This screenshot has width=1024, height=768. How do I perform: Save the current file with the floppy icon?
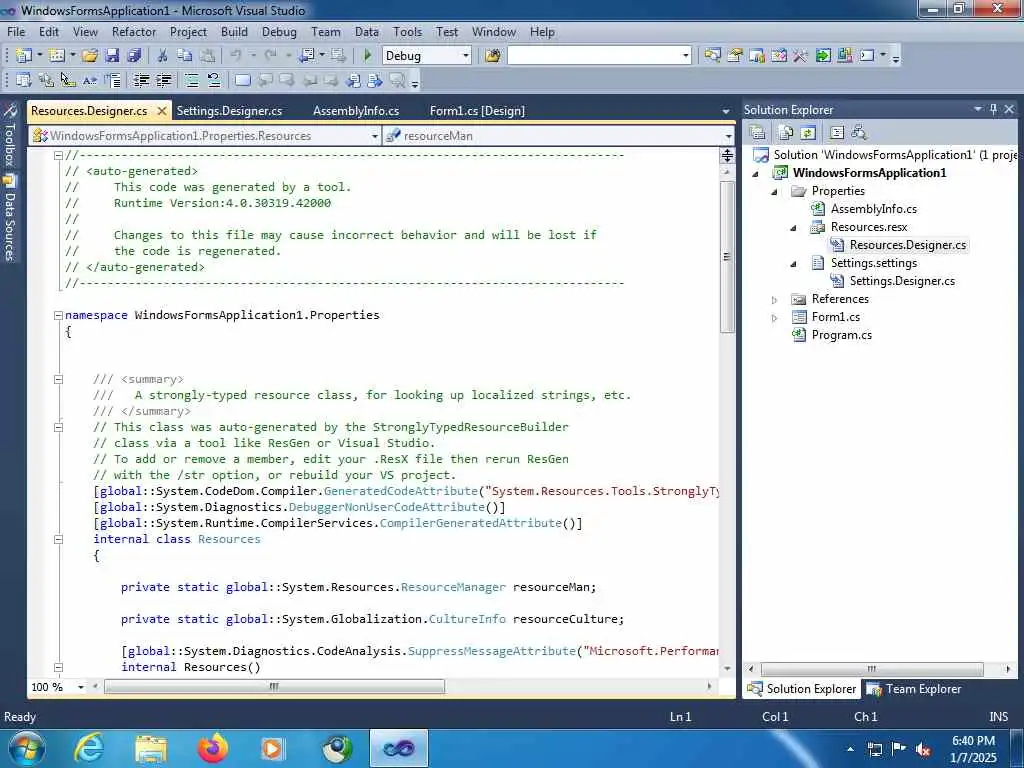(112, 56)
